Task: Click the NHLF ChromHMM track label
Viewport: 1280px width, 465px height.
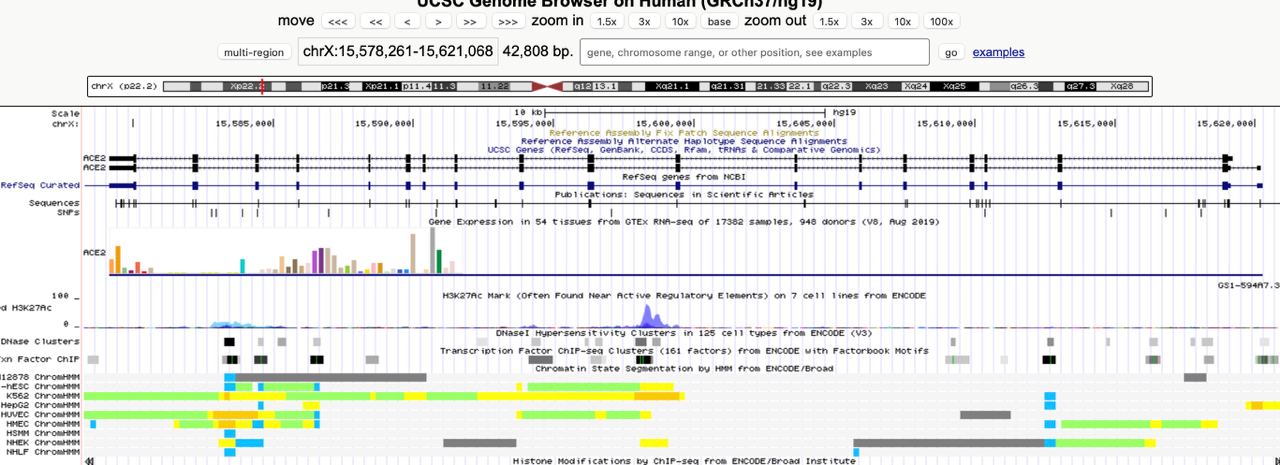Action: coord(43,452)
